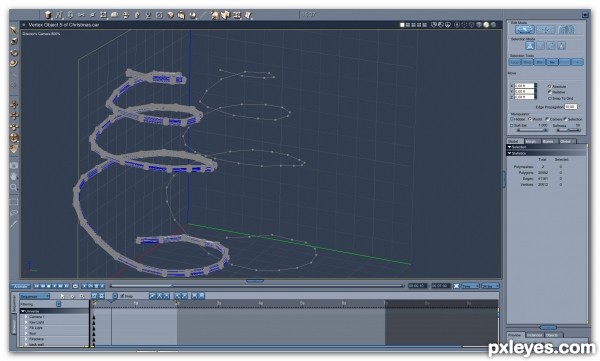Click the universal manipulator sphere icon in left toolbar

tap(14, 137)
